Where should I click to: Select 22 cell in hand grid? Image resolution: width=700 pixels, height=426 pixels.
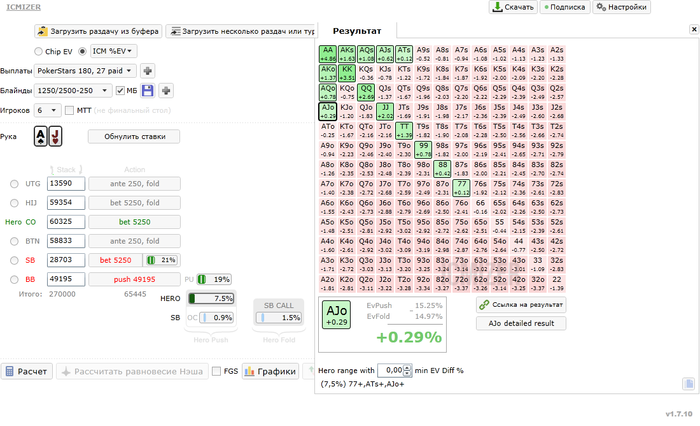point(557,284)
